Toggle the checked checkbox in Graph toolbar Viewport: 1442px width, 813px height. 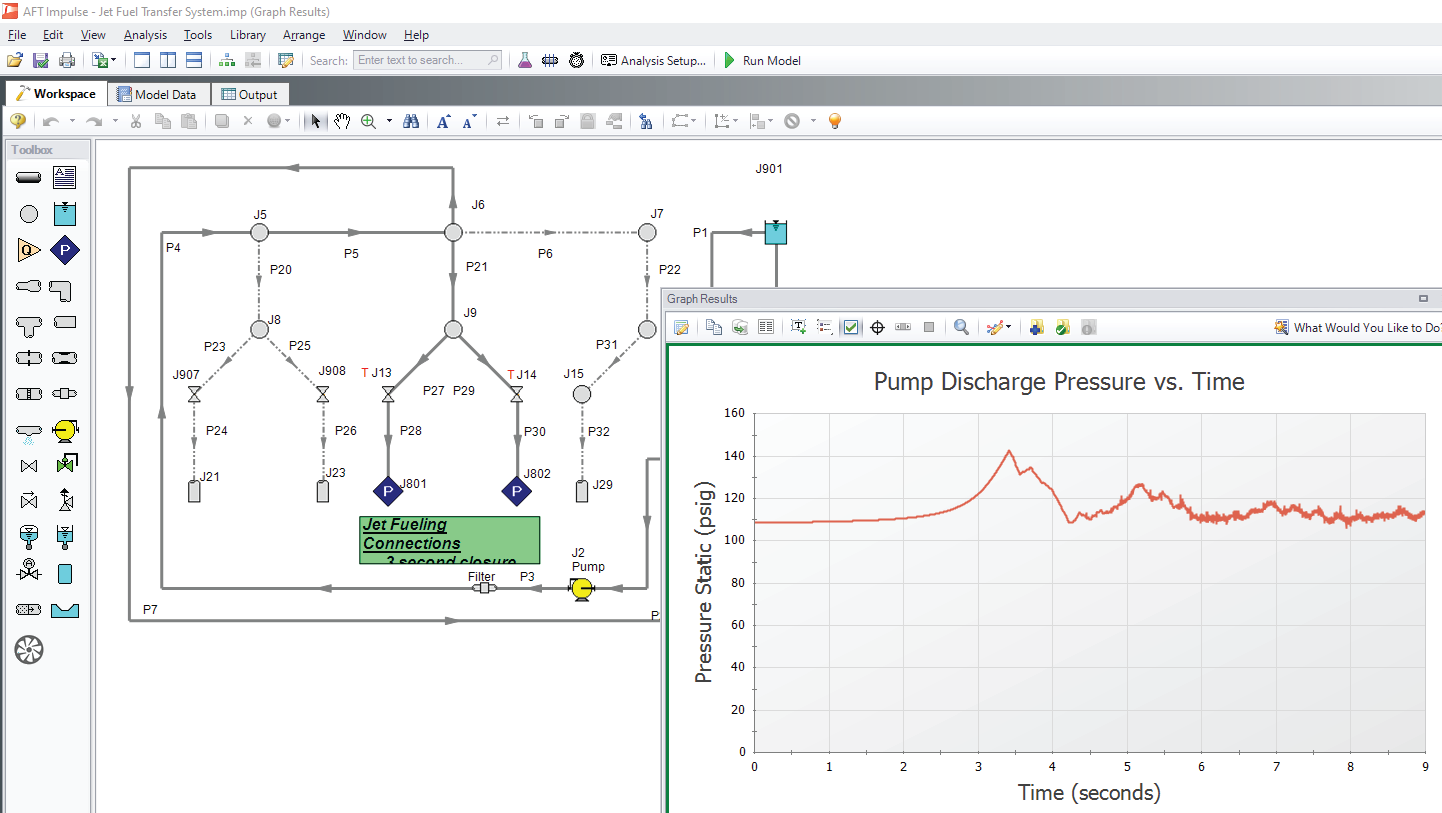[851, 327]
